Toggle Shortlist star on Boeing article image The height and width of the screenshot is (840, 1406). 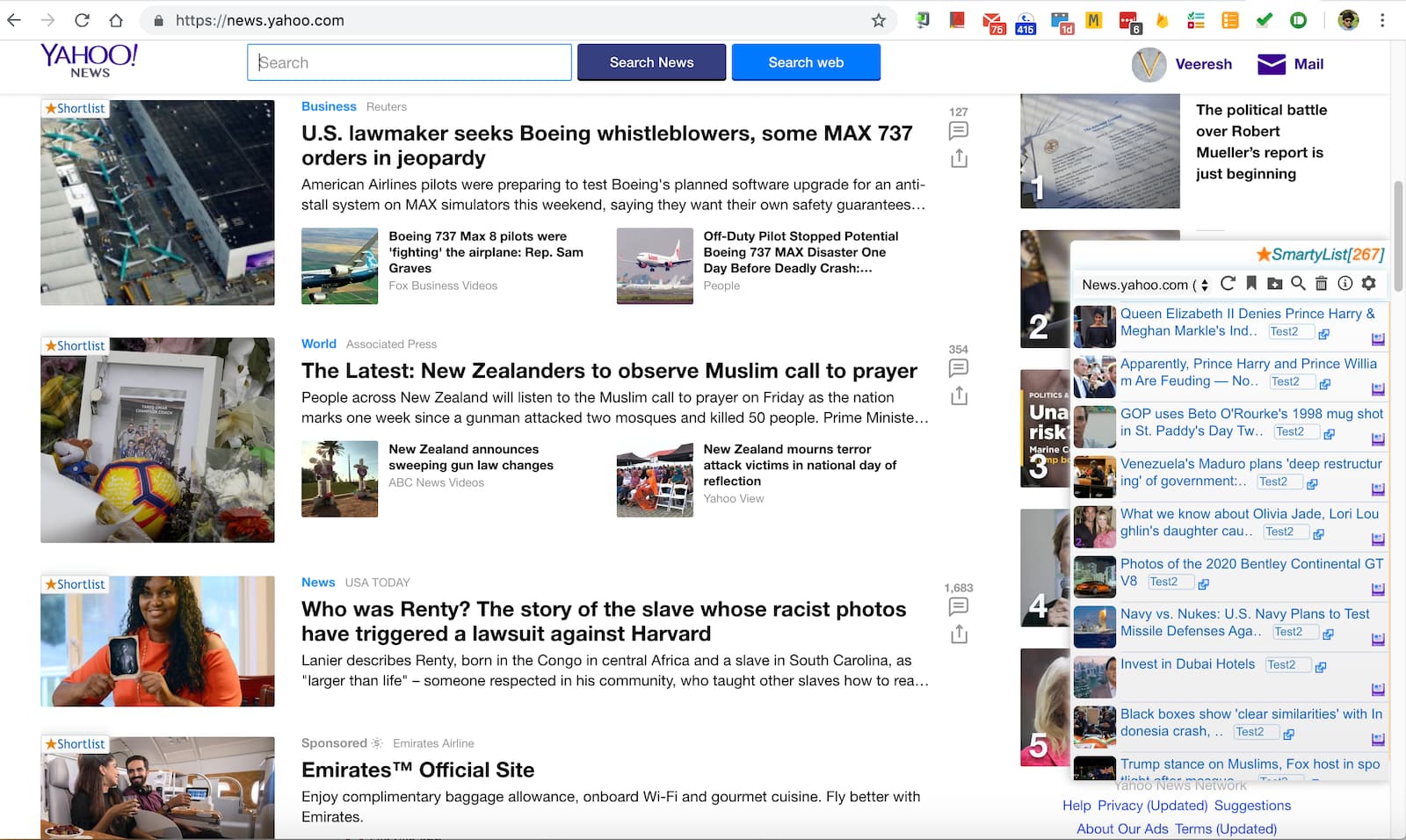pos(75,109)
